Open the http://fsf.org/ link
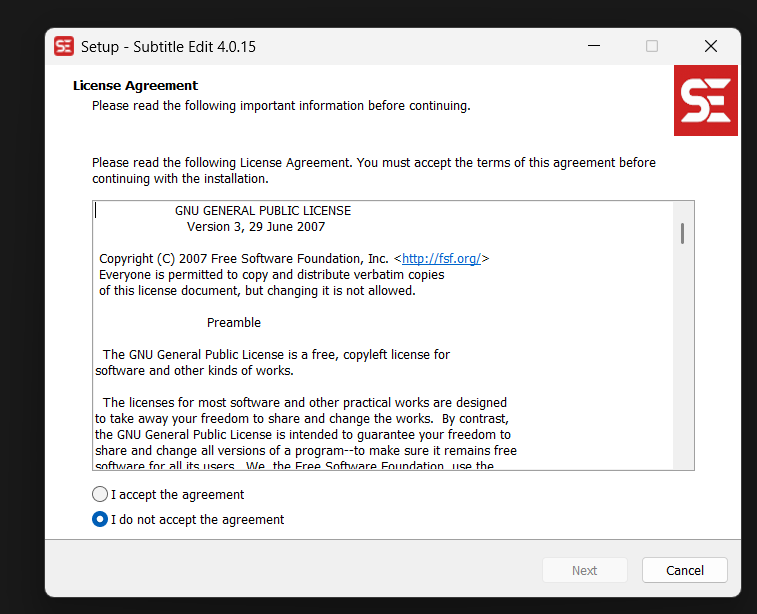The height and width of the screenshot is (614, 757). point(441,258)
